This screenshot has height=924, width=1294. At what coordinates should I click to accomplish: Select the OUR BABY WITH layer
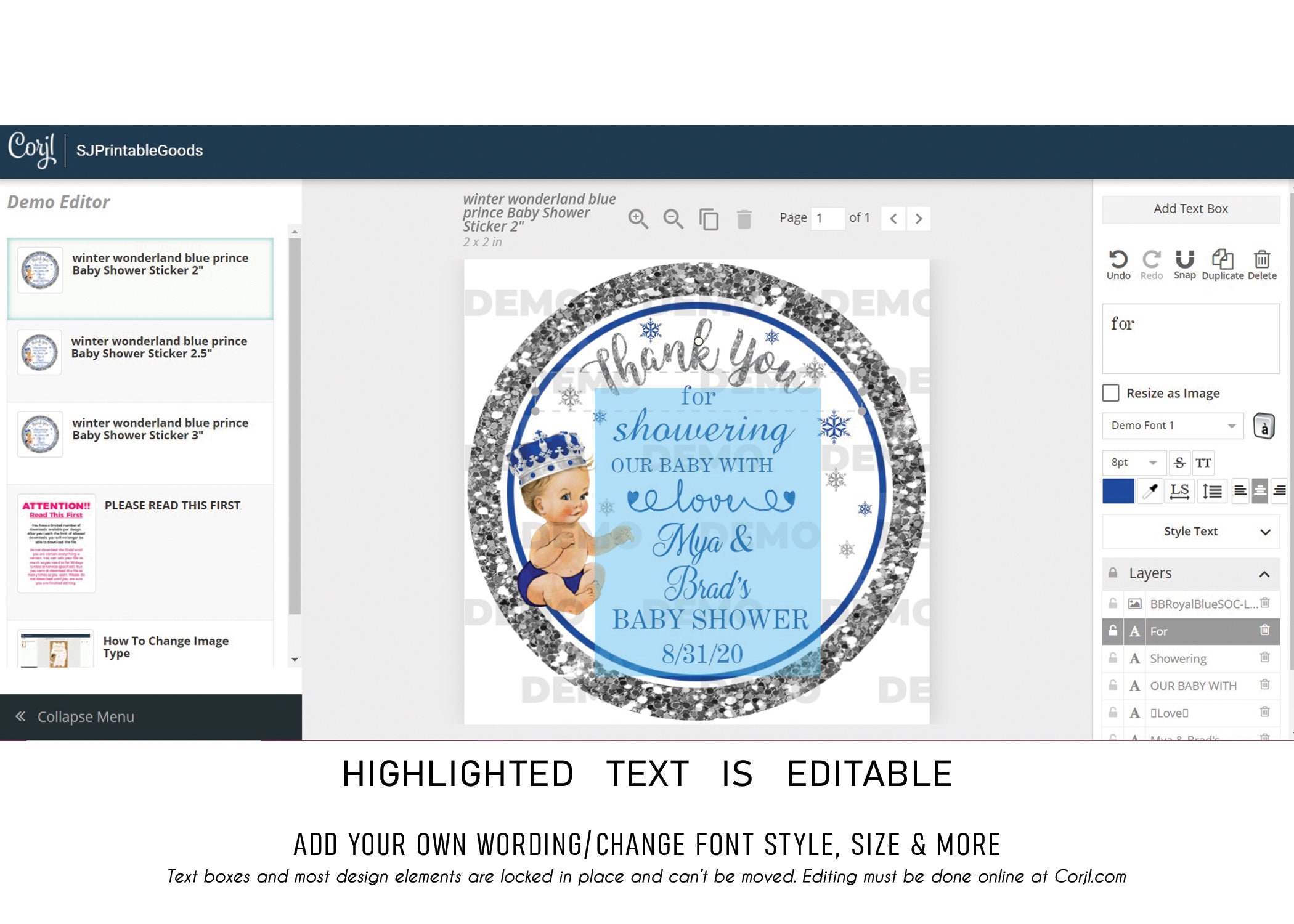coord(1190,686)
